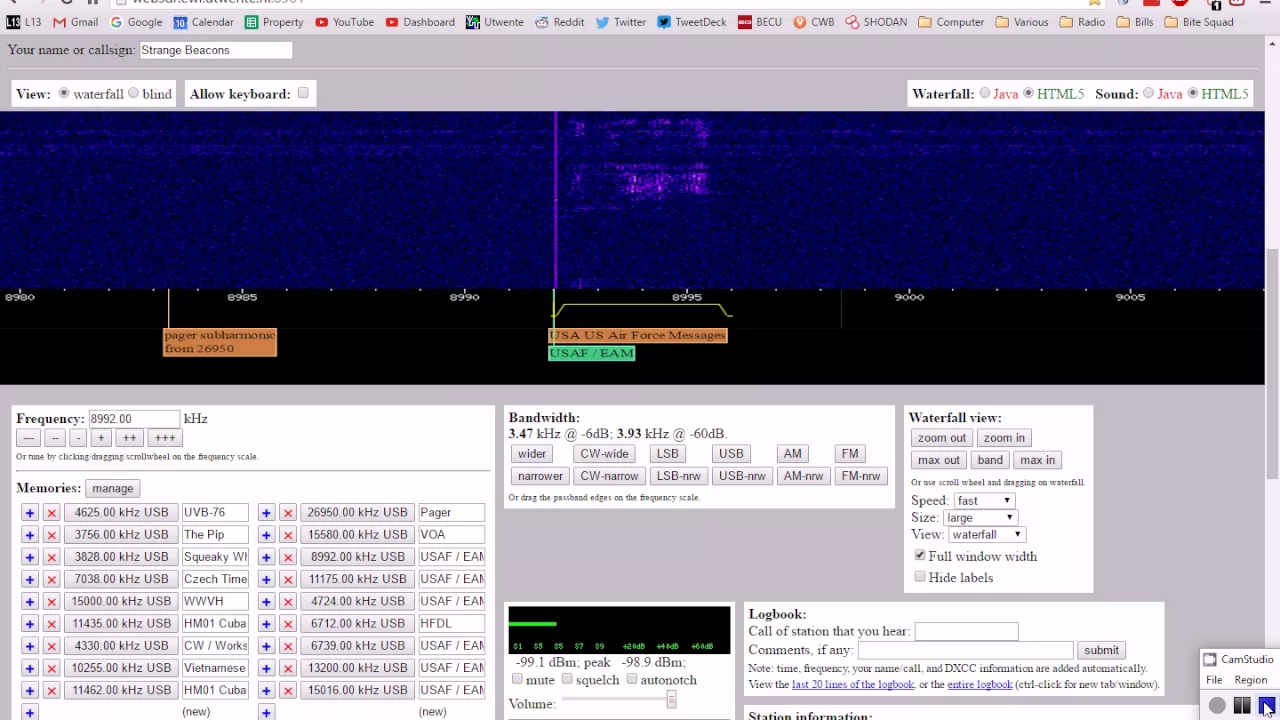Click the Frequency input field
The height and width of the screenshot is (720, 1280).
pyautogui.click(x=133, y=419)
